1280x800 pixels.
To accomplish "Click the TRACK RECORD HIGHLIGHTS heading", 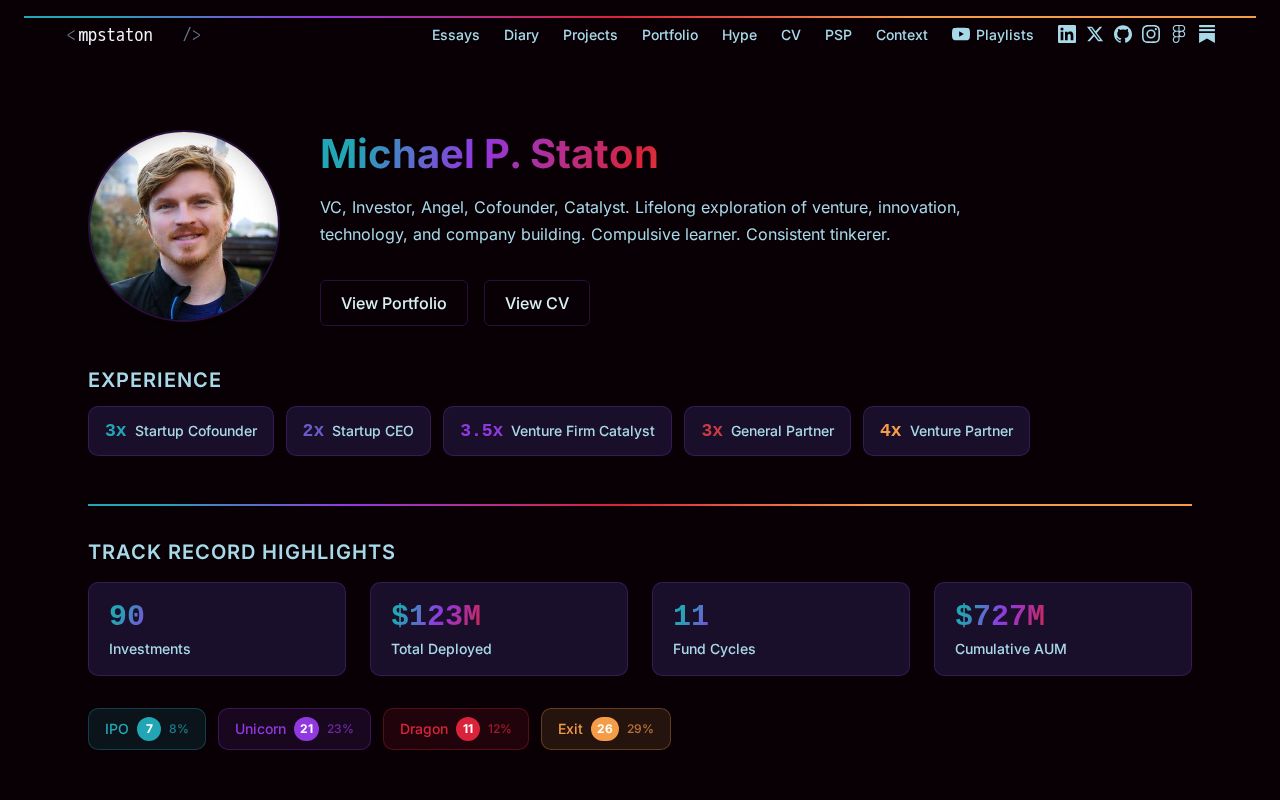I will coord(242,552).
